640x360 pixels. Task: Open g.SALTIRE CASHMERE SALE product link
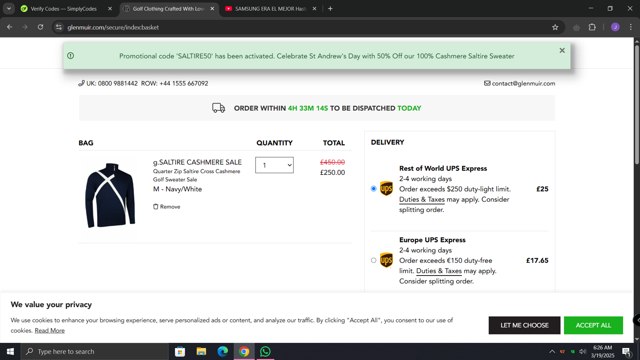pos(197,162)
